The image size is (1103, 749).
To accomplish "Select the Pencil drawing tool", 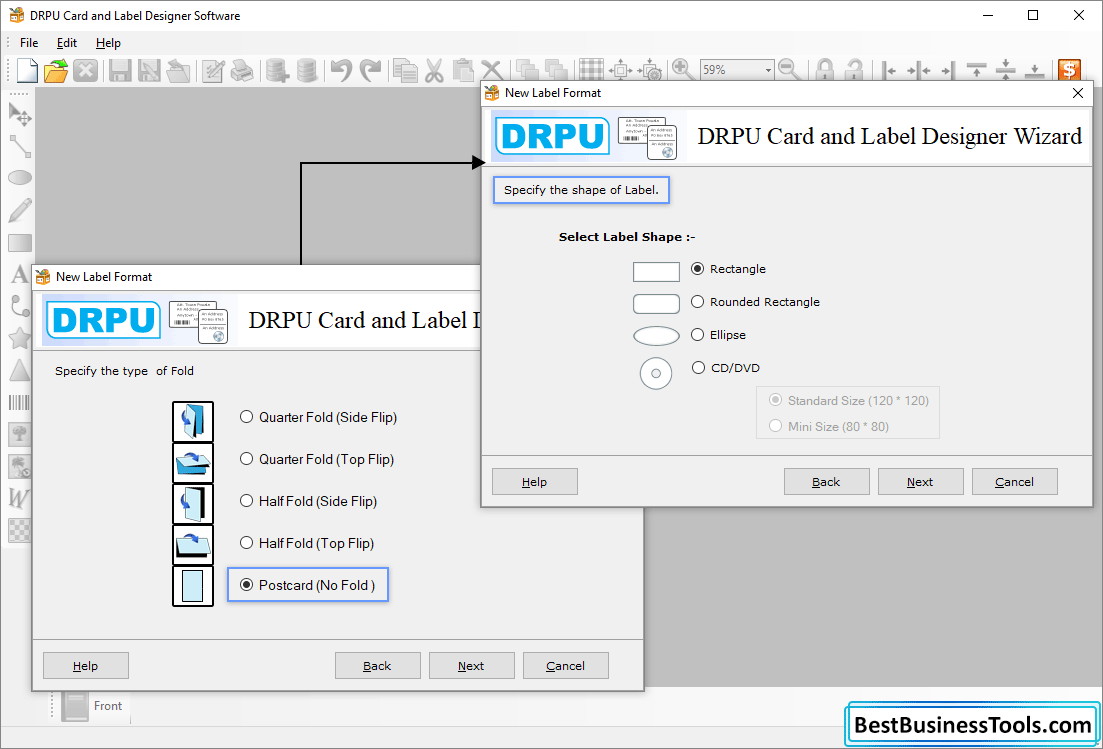I will pyautogui.click(x=20, y=210).
